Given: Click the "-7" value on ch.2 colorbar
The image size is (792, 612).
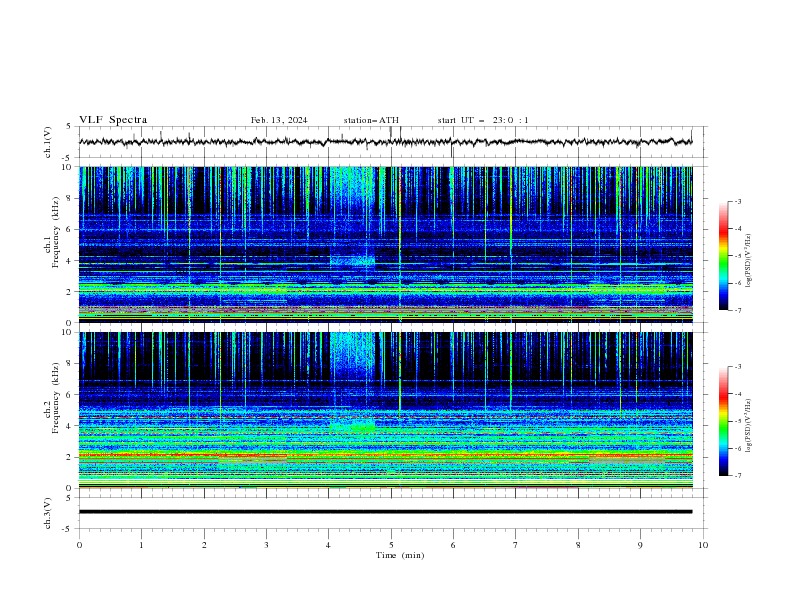Looking at the screenshot, I should point(738,476).
